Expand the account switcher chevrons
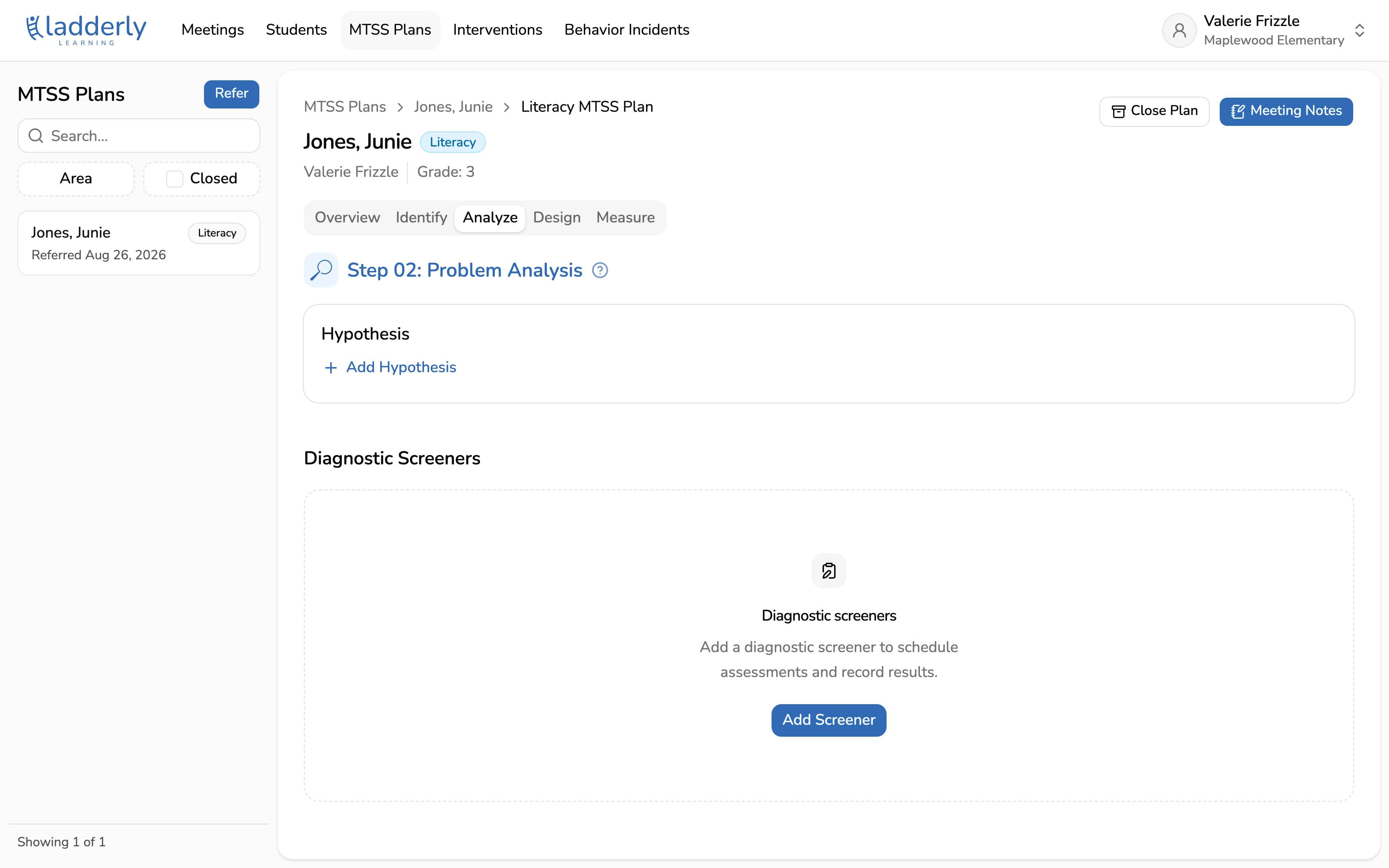The image size is (1389, 868). tap(1359, 30)
